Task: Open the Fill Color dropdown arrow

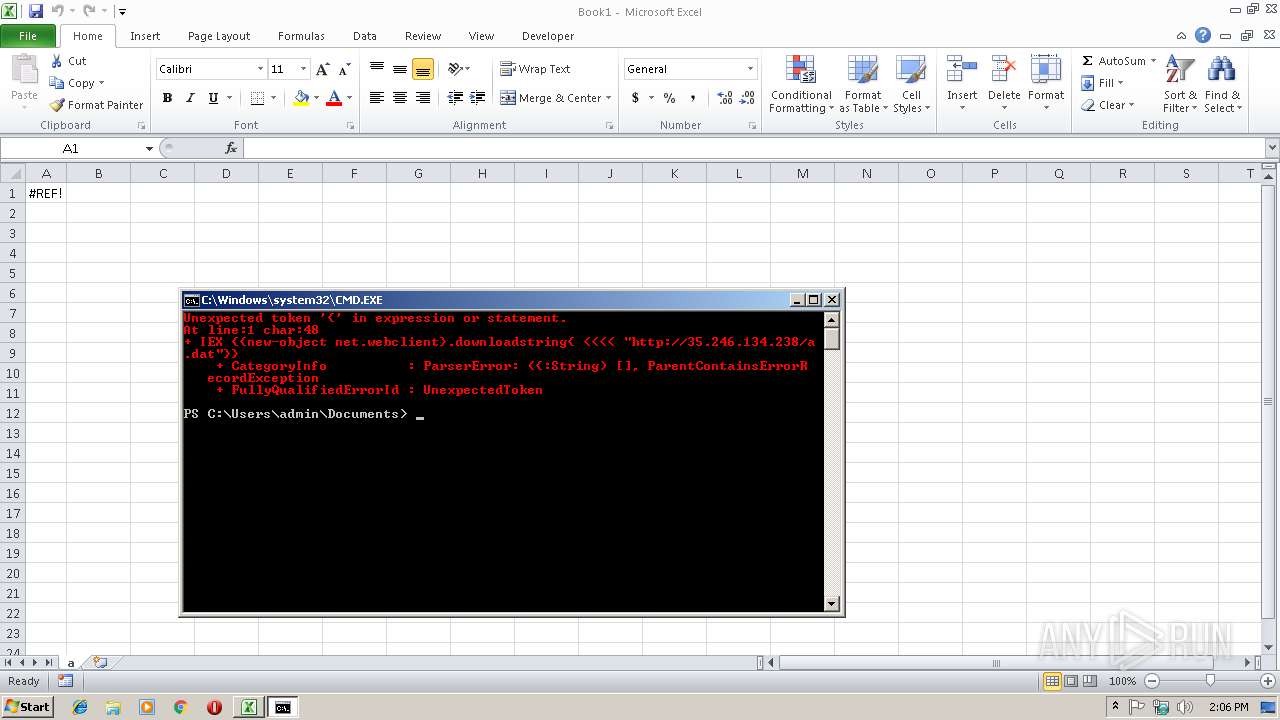Action: tap(316, 98)
